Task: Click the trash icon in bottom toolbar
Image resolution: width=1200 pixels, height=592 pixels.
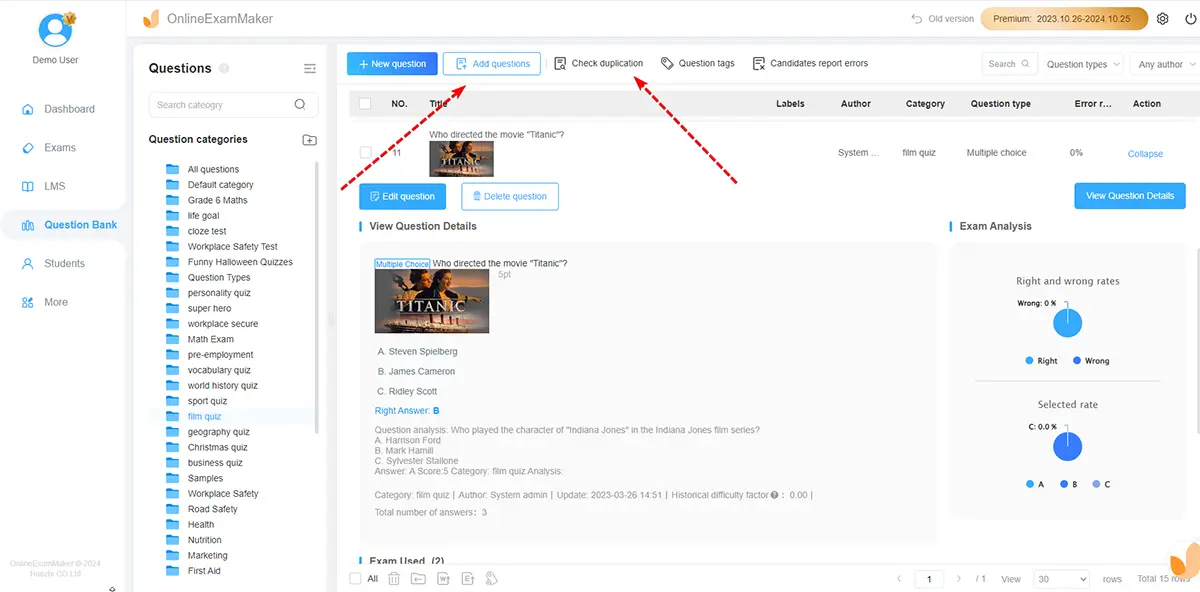Action: coord(394,579)
